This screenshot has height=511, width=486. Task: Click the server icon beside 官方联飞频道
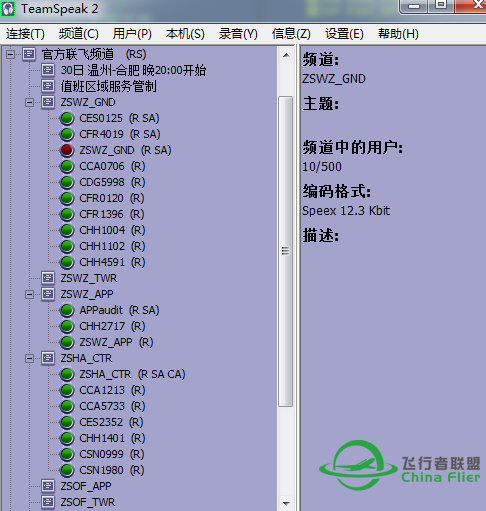pyautogui.click(x=29, y=54)
